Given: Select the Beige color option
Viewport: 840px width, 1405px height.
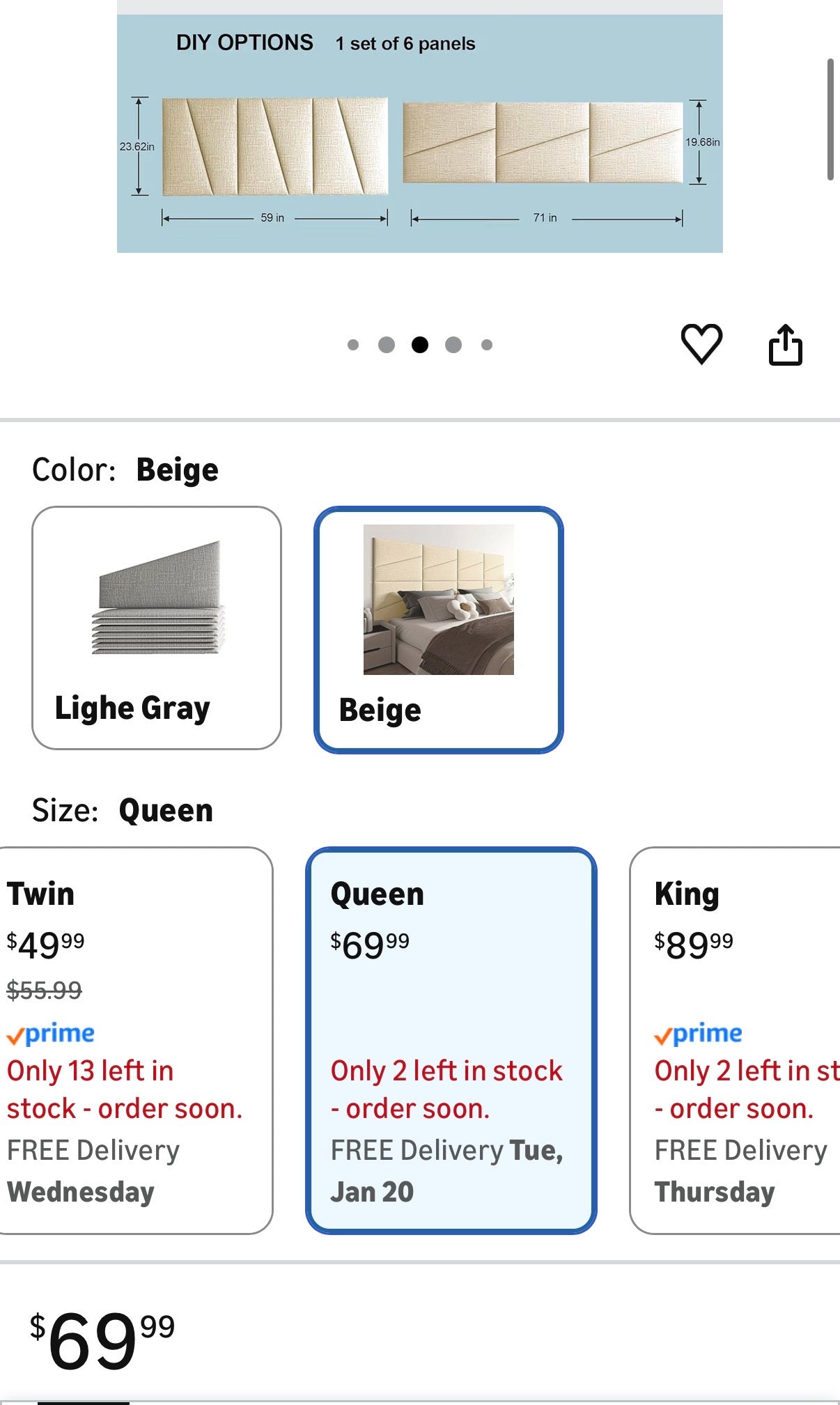Looking at the screenshot, I should click(x=438, y=630).
